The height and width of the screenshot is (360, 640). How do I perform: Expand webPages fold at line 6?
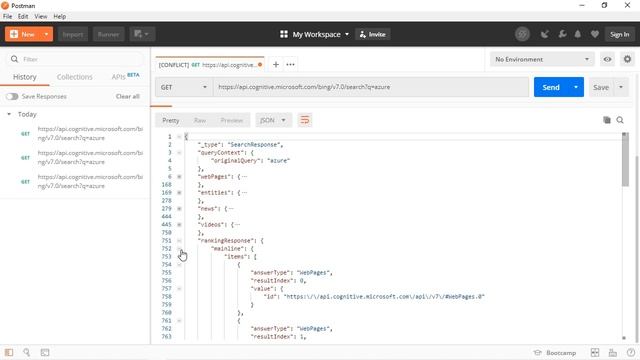point(179,177)
